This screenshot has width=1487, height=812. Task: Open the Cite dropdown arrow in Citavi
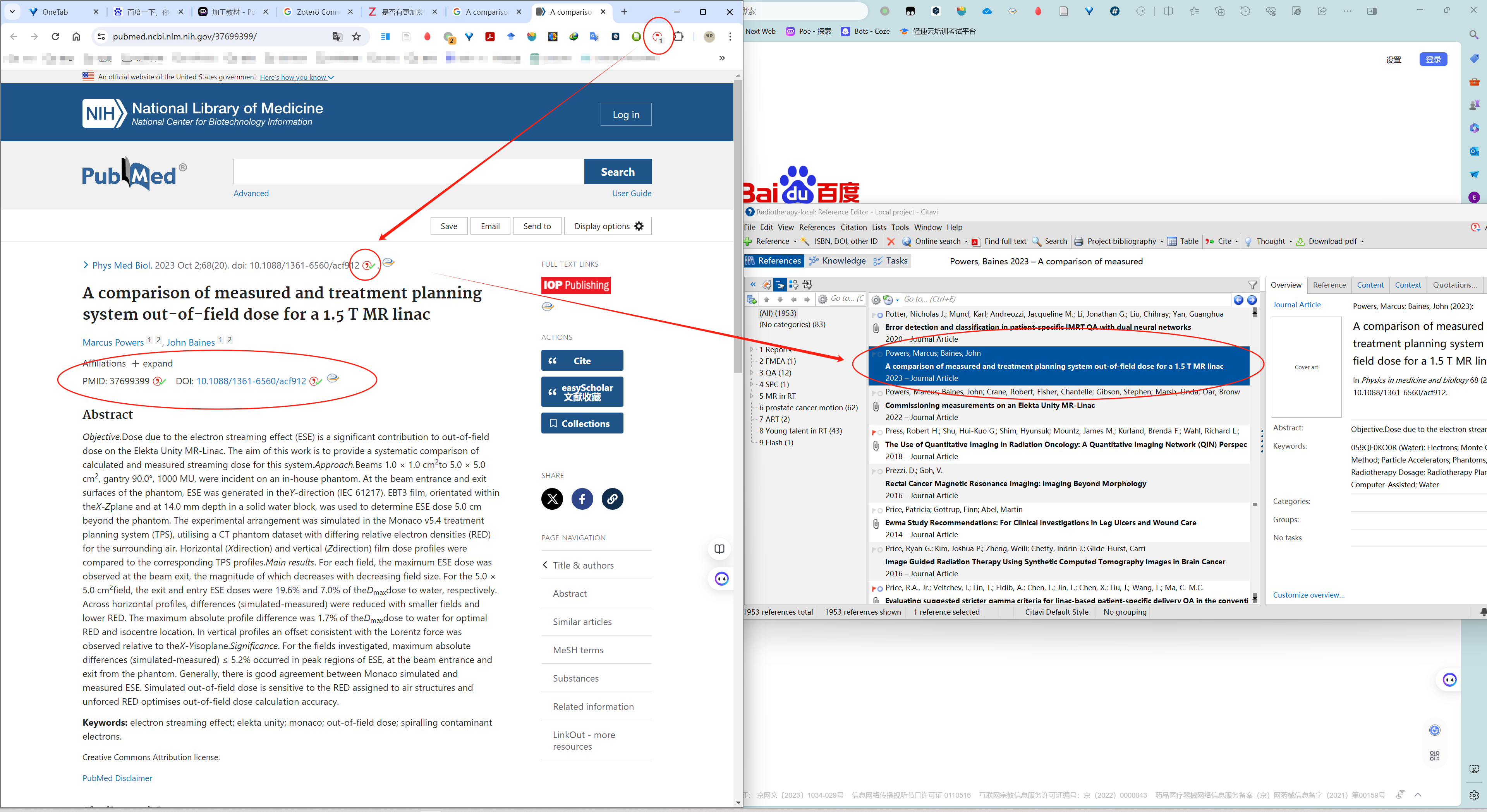click(x=1236, y=242)
